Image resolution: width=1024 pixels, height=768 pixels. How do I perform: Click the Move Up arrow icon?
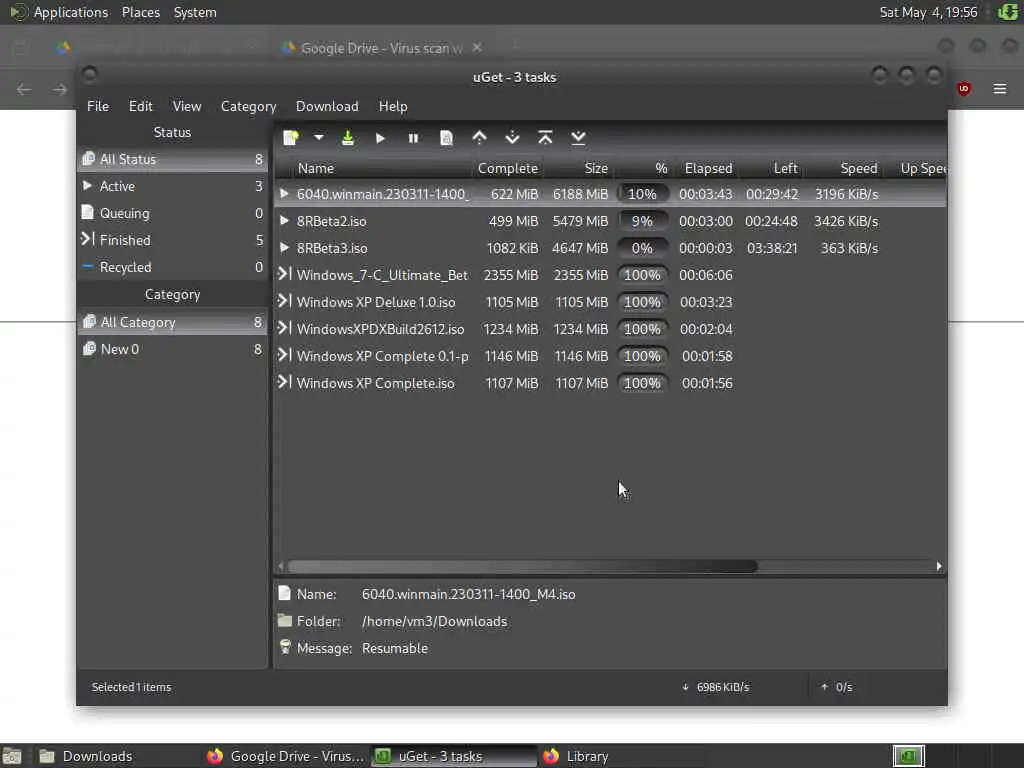pyautogui.click(x=479, y=138)
